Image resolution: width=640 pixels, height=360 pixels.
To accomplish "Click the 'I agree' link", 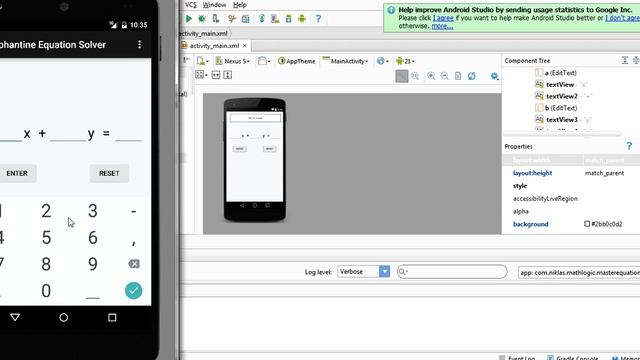I will [x=443, y=18].
